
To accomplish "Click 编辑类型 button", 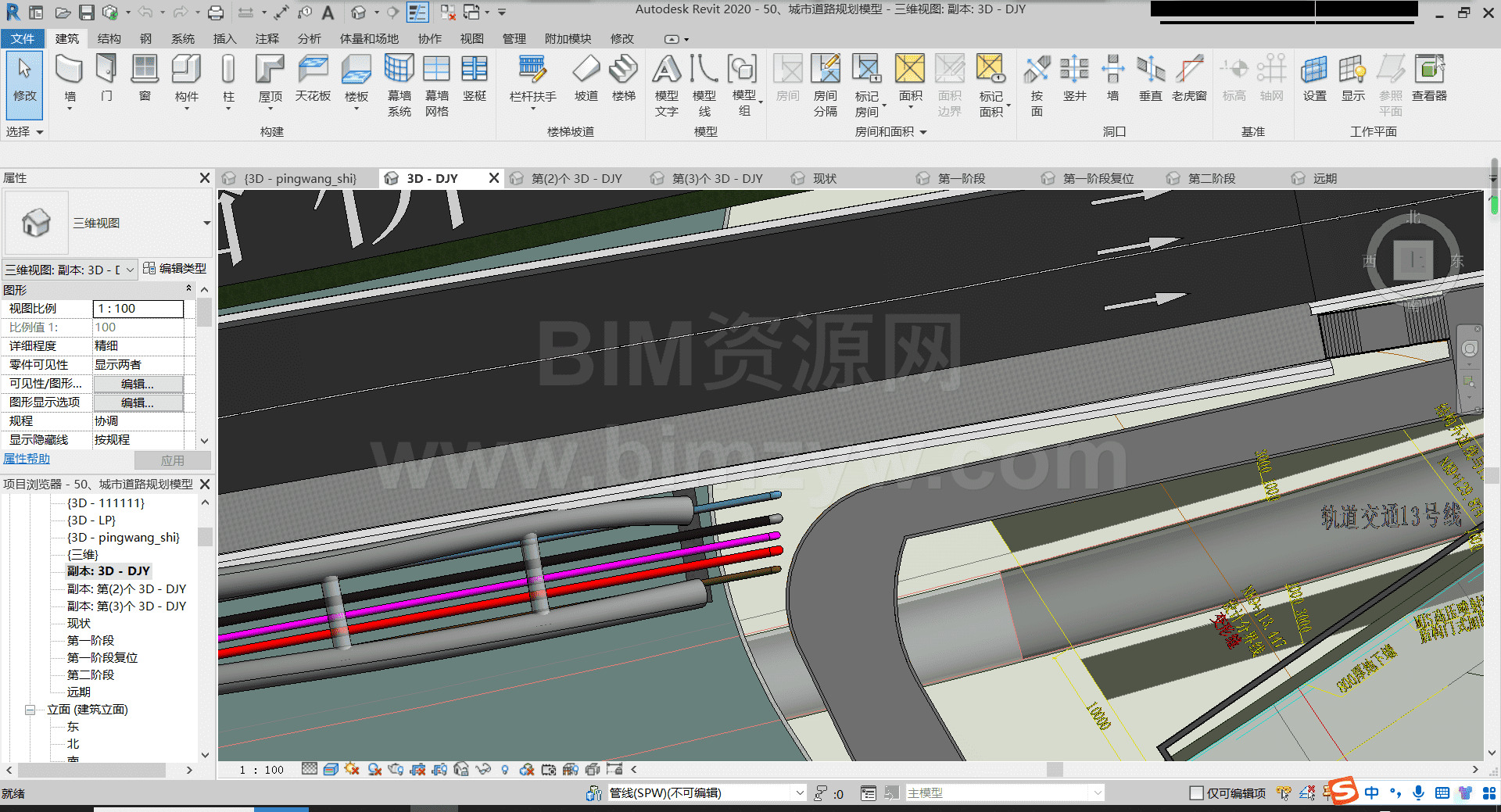I will tap(175, 269).
